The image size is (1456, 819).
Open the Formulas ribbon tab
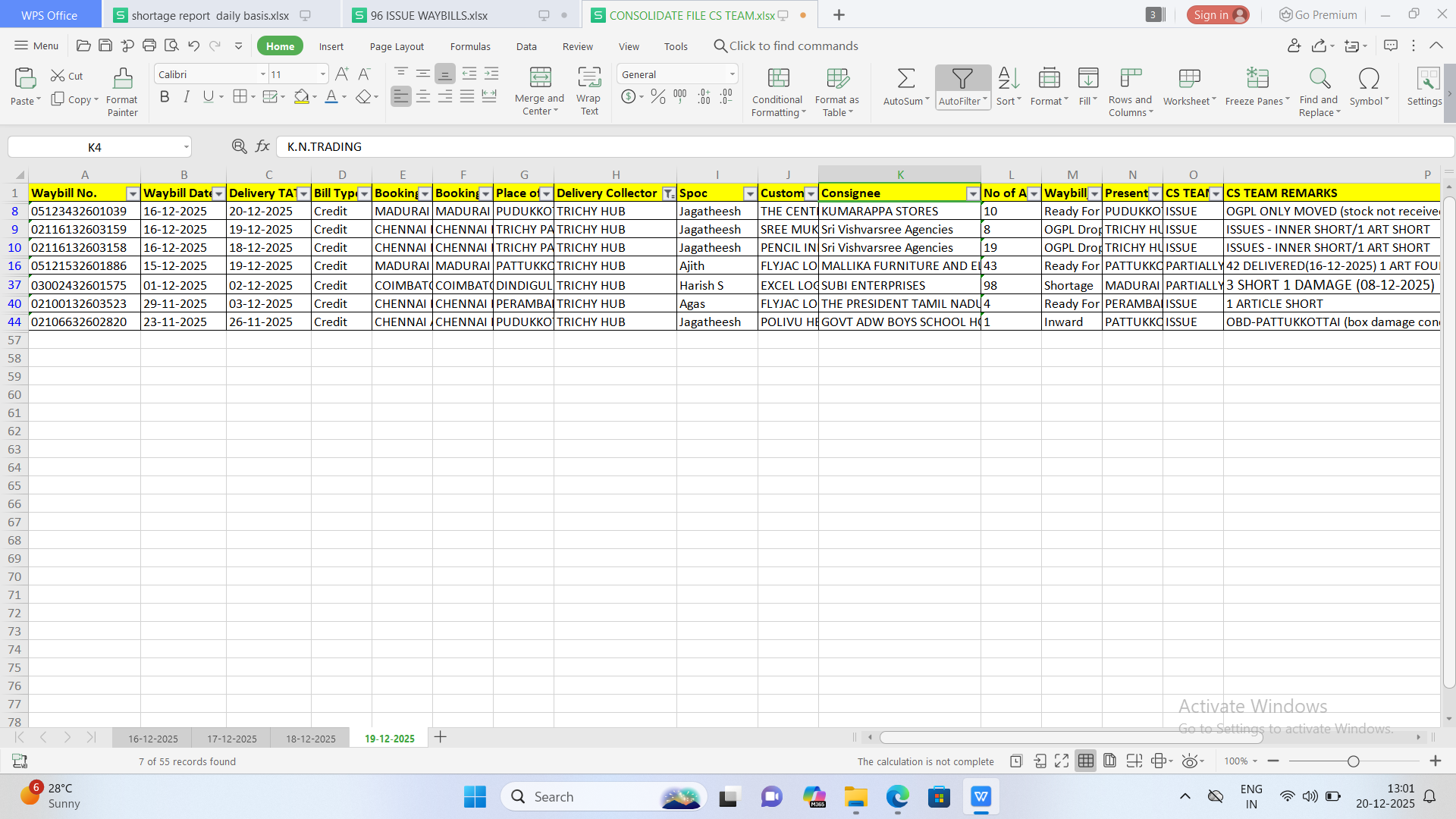pyautogui.click(x=469, y=46)
